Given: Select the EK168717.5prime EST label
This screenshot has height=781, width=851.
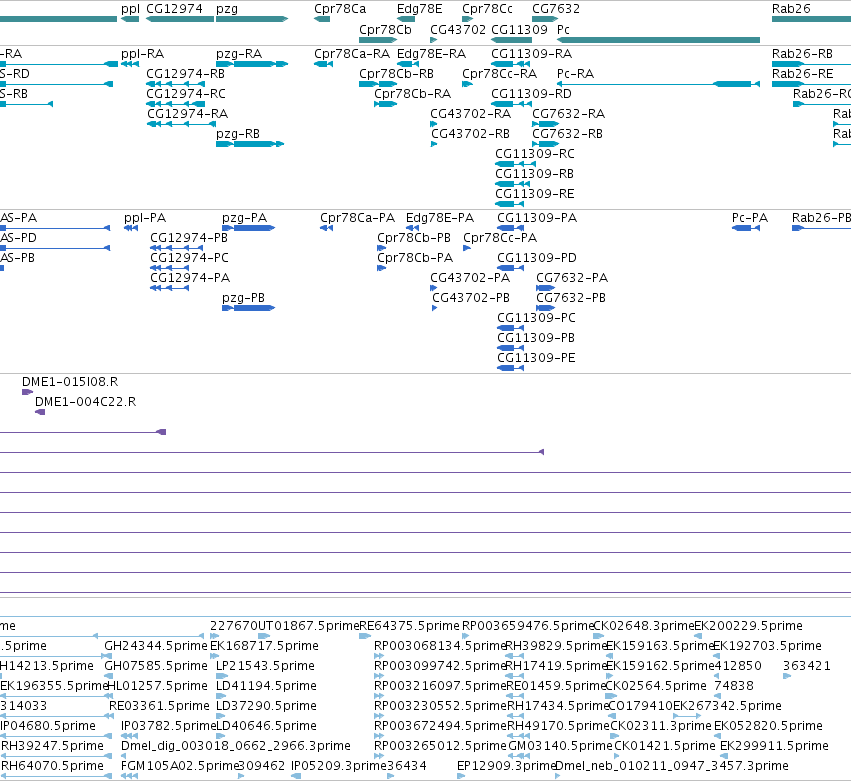Looking at the screenshot, I should 264,646.
